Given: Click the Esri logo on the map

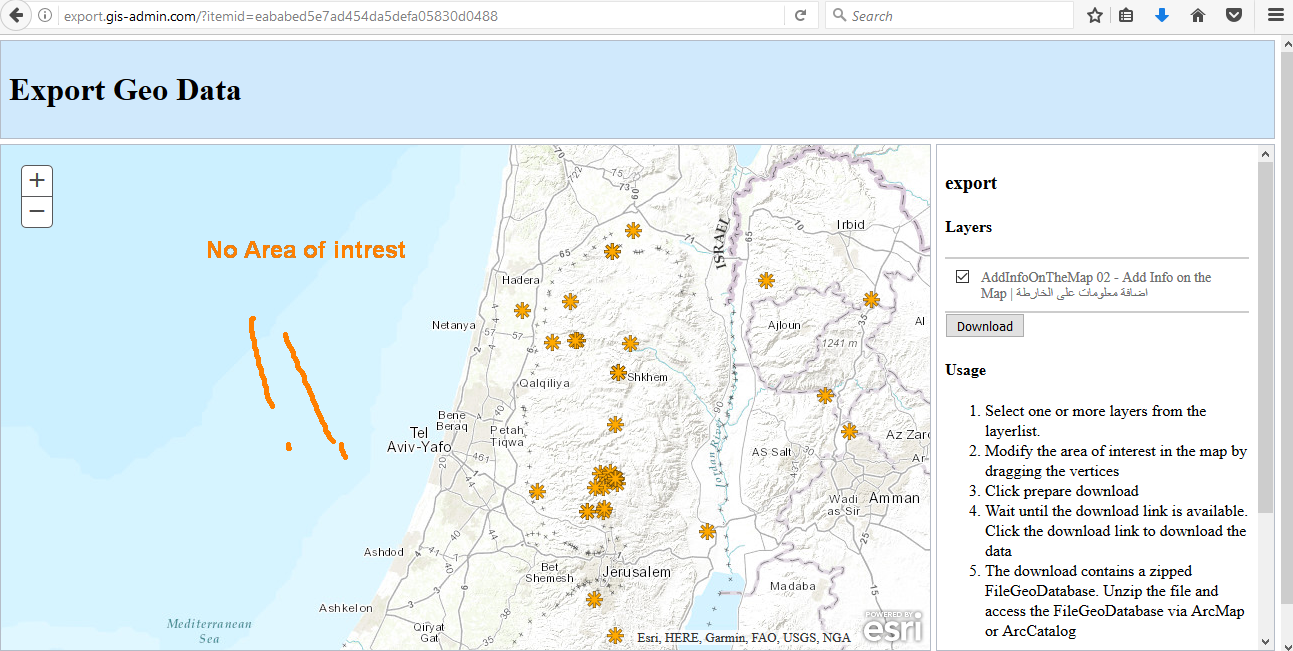Looking at the screenshot, I should click(893, 627).
